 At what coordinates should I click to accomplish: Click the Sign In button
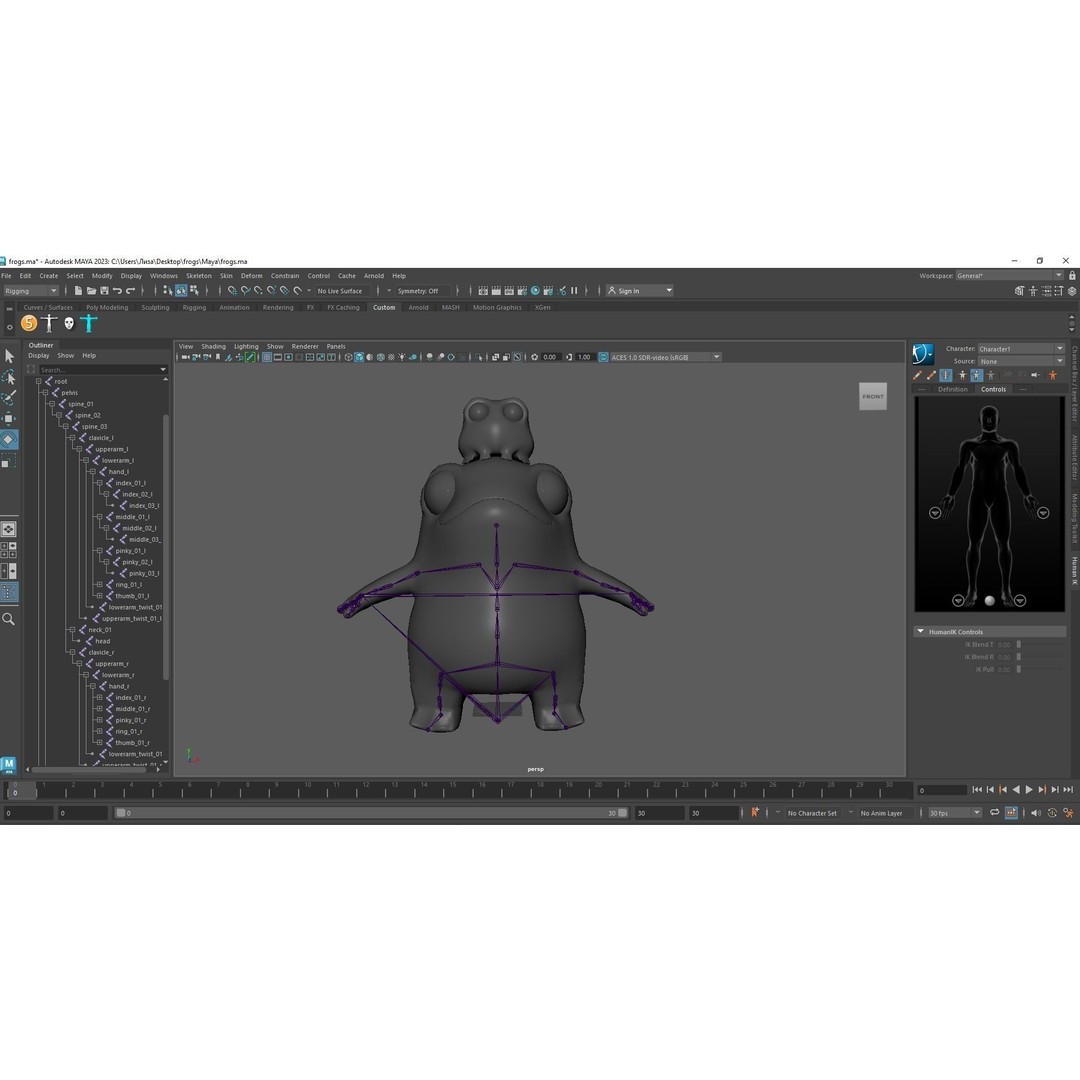(635, 290)
